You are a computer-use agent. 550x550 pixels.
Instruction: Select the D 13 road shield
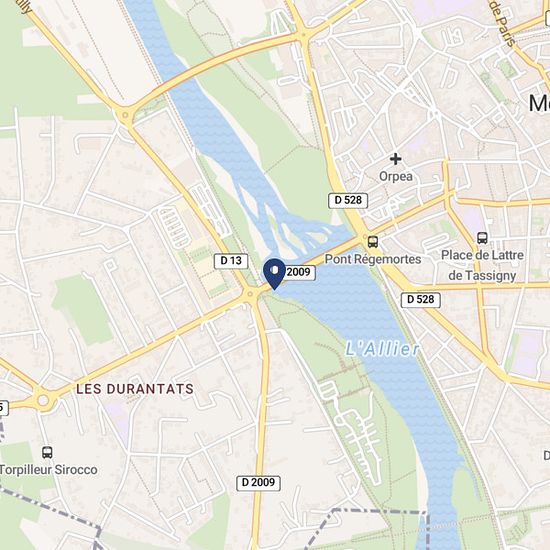coord(231,261)
